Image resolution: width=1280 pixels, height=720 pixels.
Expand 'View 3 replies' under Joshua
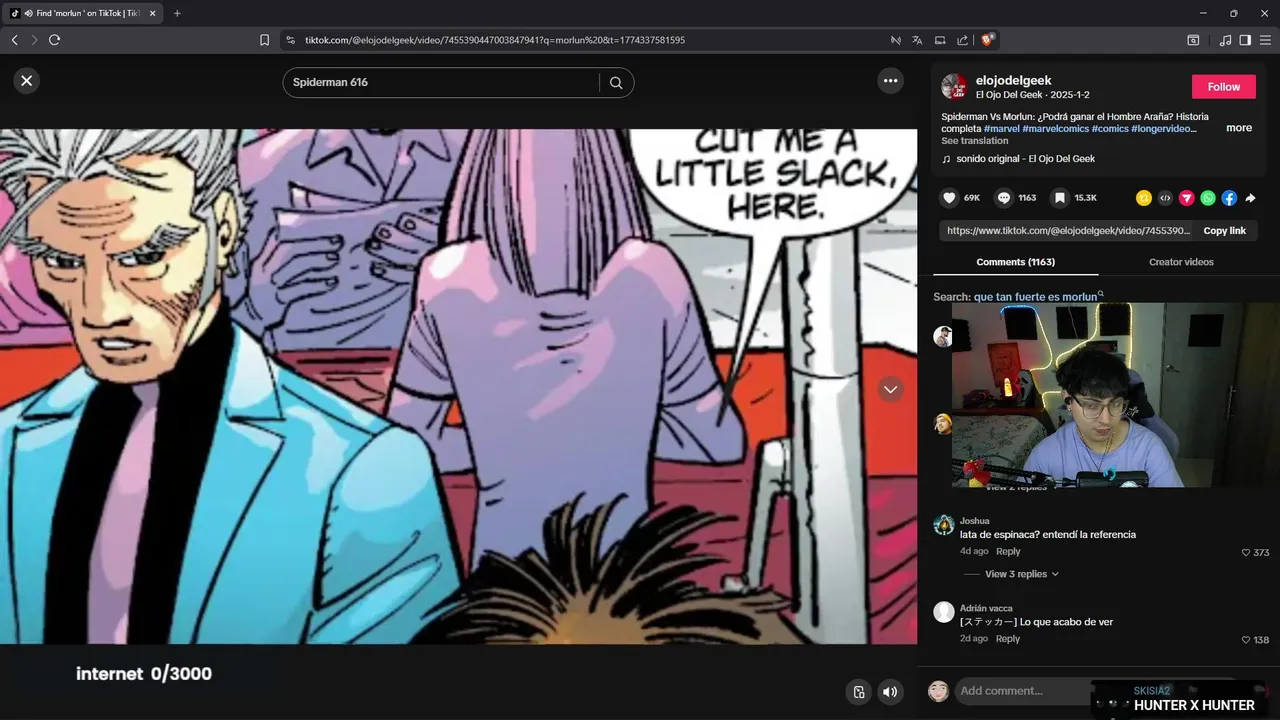coord(1022,574)
